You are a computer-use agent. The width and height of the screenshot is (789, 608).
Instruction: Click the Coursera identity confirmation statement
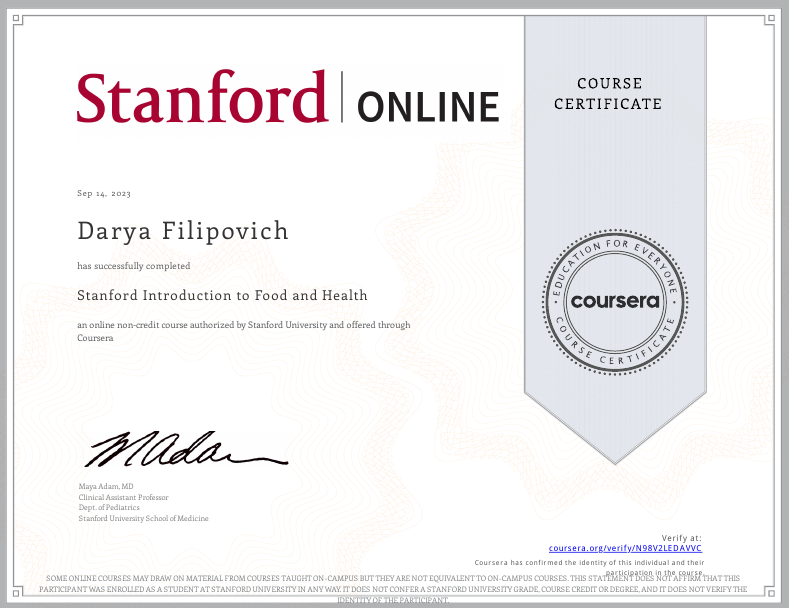tap(589, 563)
